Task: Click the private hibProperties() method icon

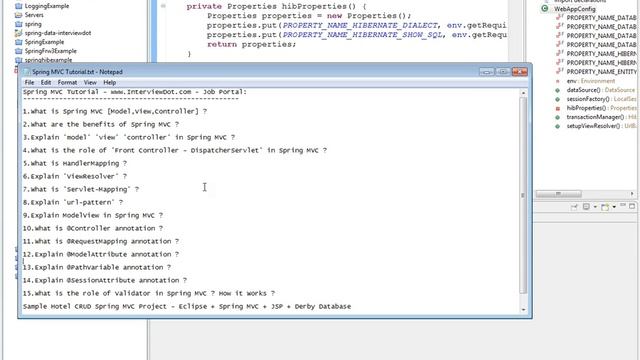Action: point(558,108)
